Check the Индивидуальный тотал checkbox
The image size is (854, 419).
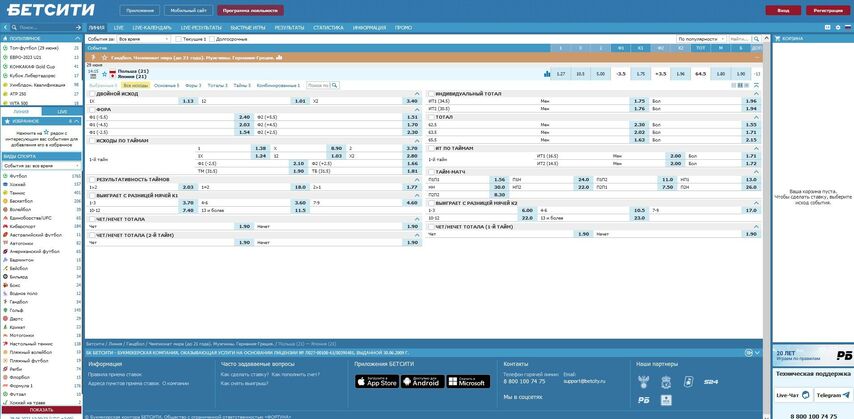(x=431, y=94)
